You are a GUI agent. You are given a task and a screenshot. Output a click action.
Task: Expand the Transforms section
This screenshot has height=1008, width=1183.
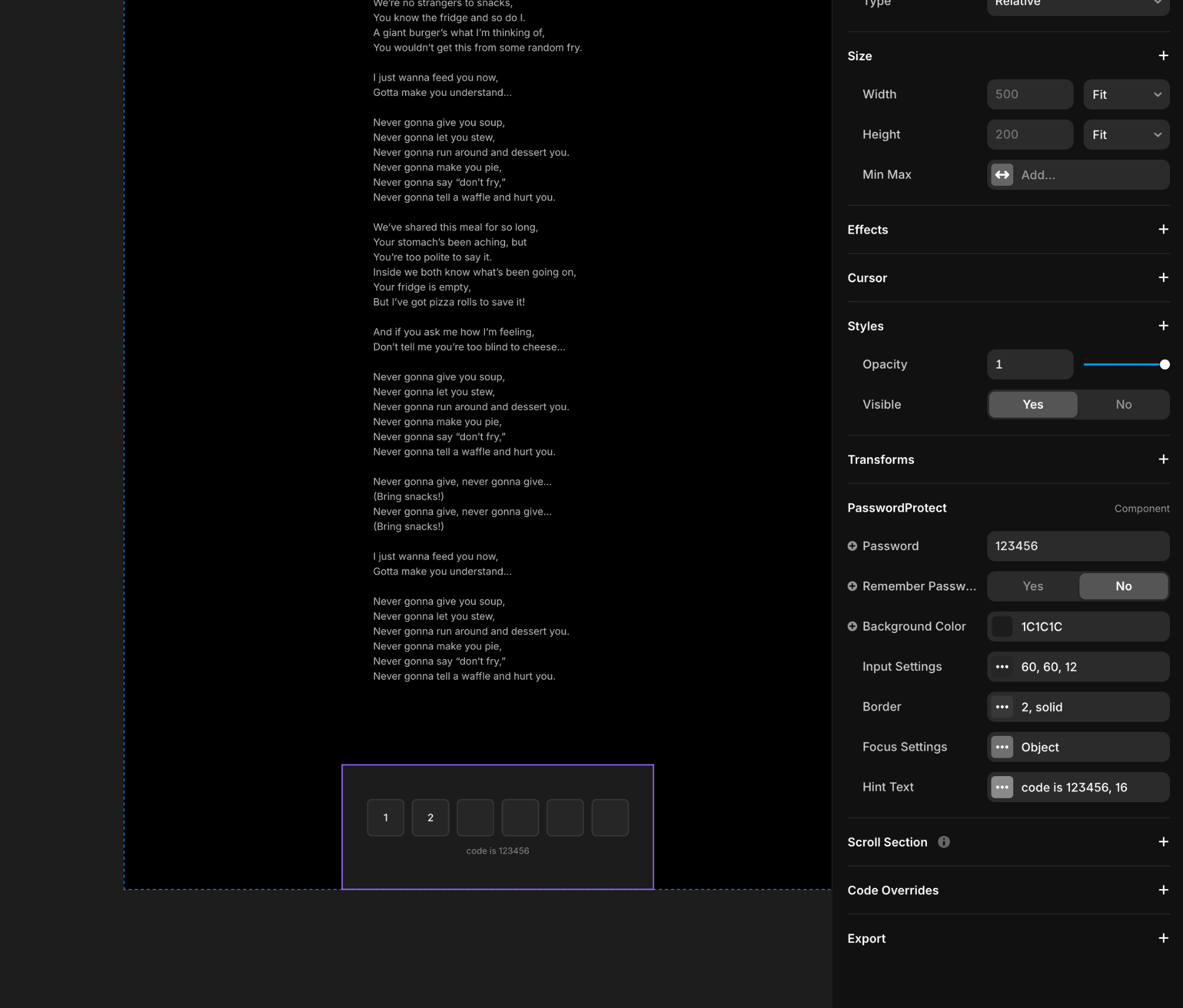[1163, 460]
